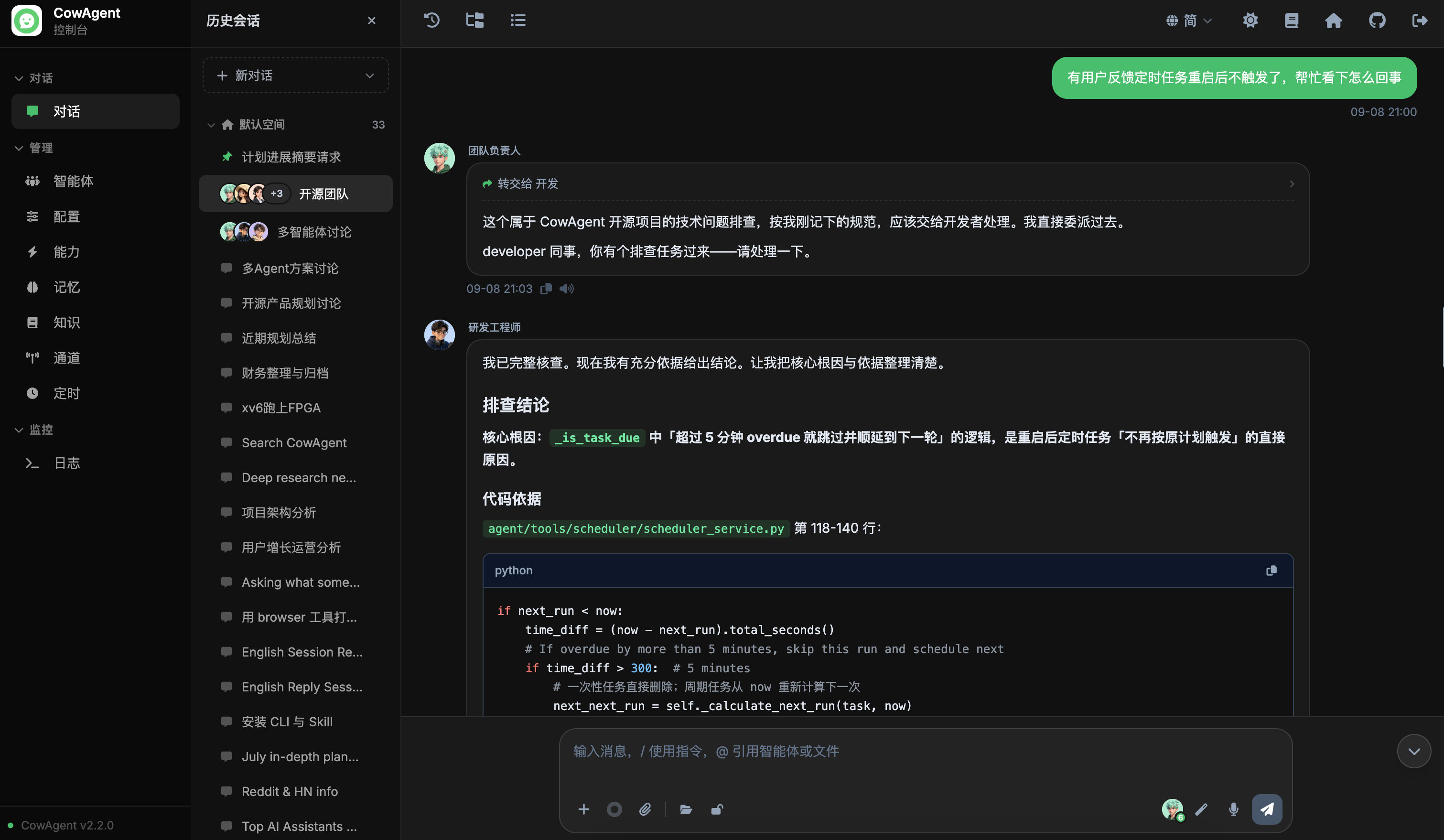Attach a file with the paperclip icon
Screen dimensions: 1444x840
(x=645, y=809)
